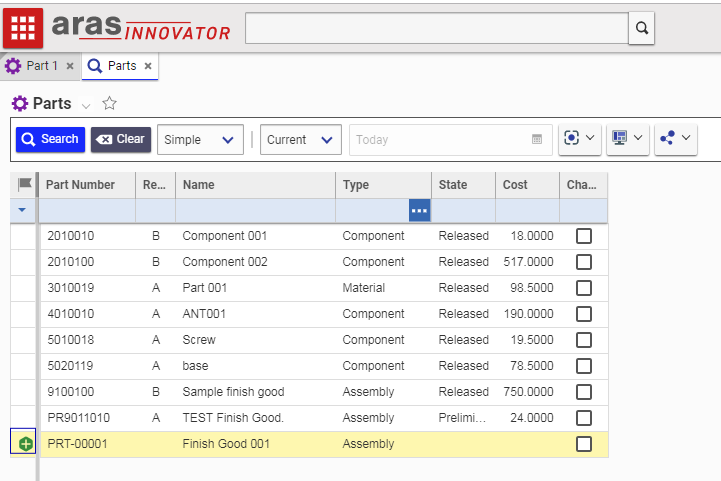The height and width of the screenshot is (481, 721).
Task: Click the magnifier icon beside the search box
Action: pos(641,28)
